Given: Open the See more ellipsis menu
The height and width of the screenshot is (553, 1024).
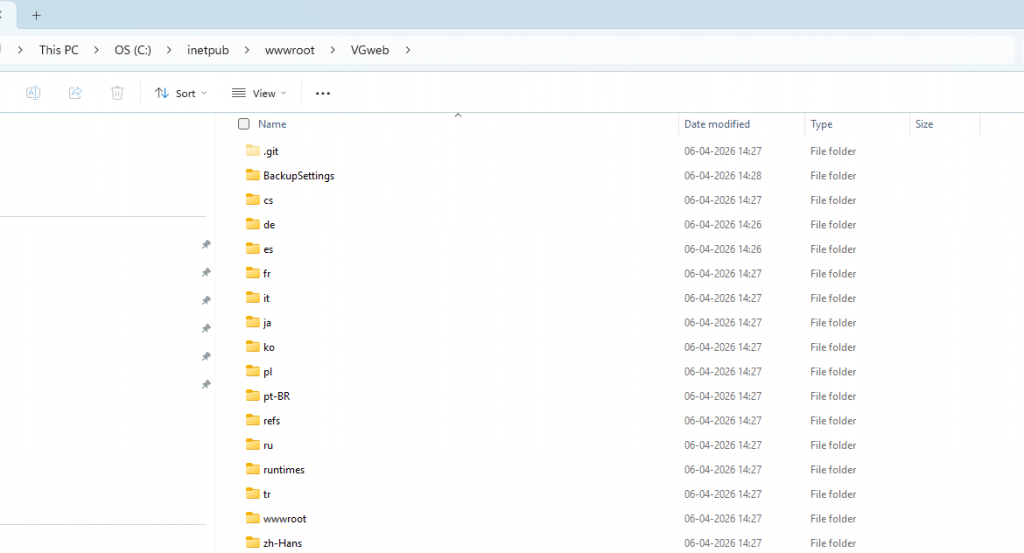Looking at the screenshot, I should point(322,93).
